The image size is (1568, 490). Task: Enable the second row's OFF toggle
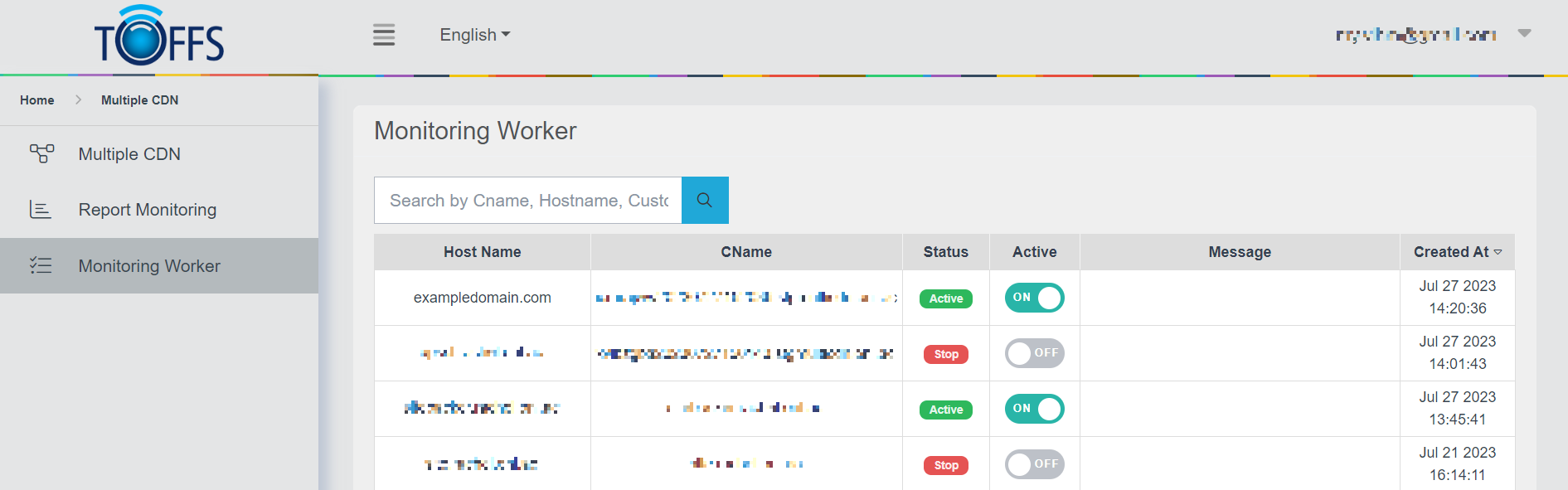pyautogui.click(x=1034, y=353)
